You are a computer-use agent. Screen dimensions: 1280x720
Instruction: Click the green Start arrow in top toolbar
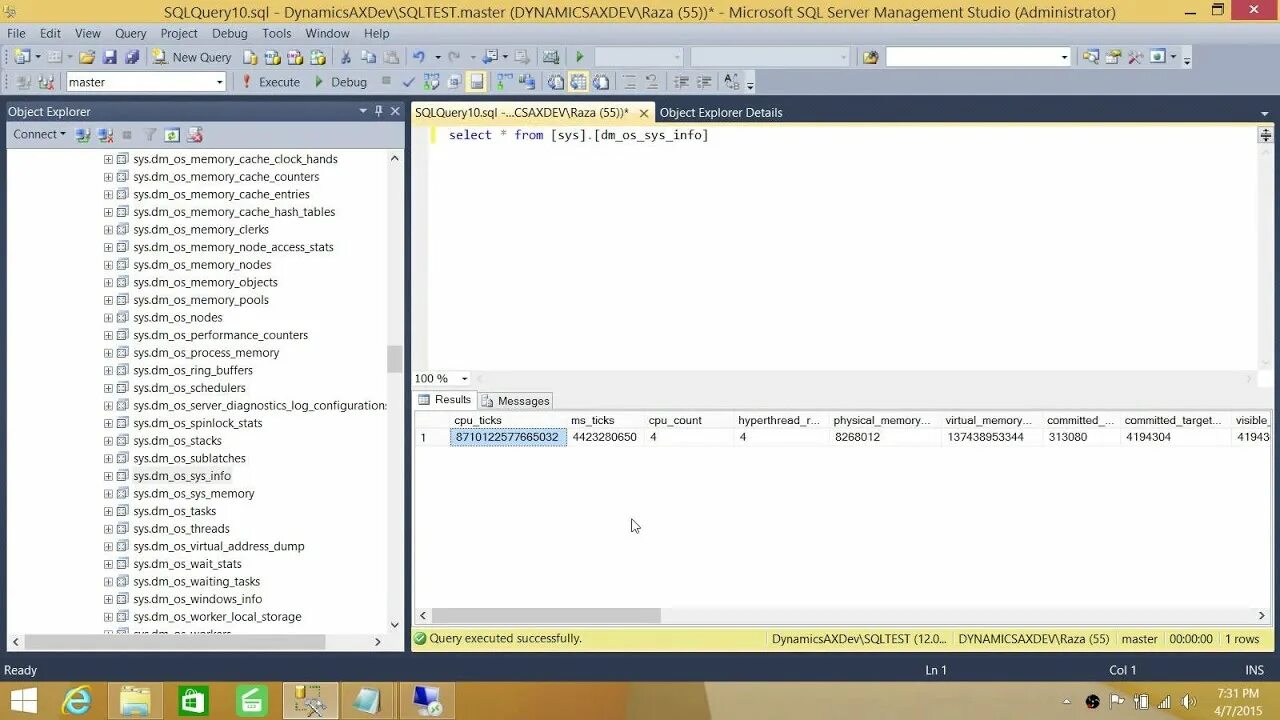579,57
